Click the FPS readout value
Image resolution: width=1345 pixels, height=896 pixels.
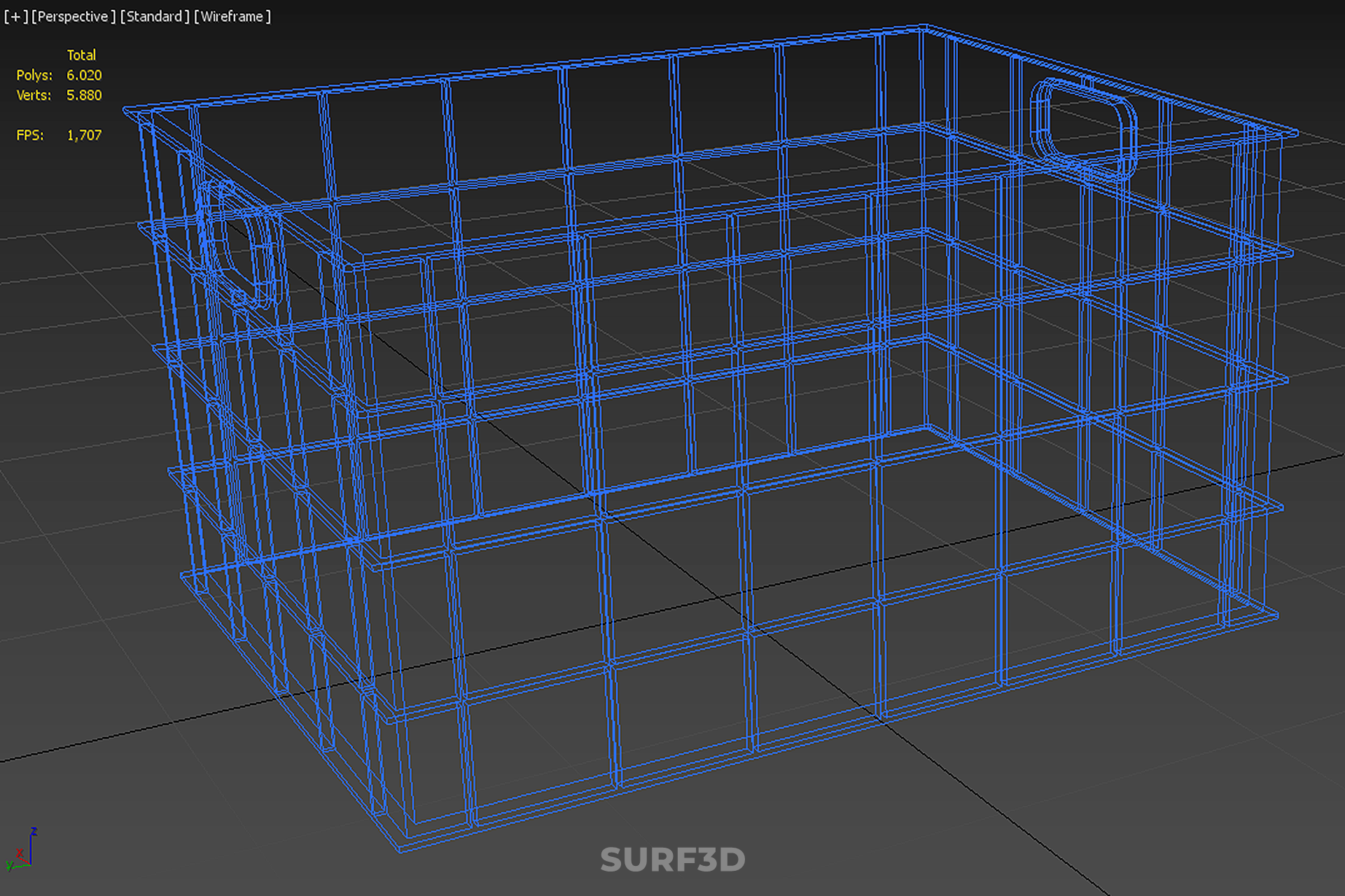[x=84, y=135]
